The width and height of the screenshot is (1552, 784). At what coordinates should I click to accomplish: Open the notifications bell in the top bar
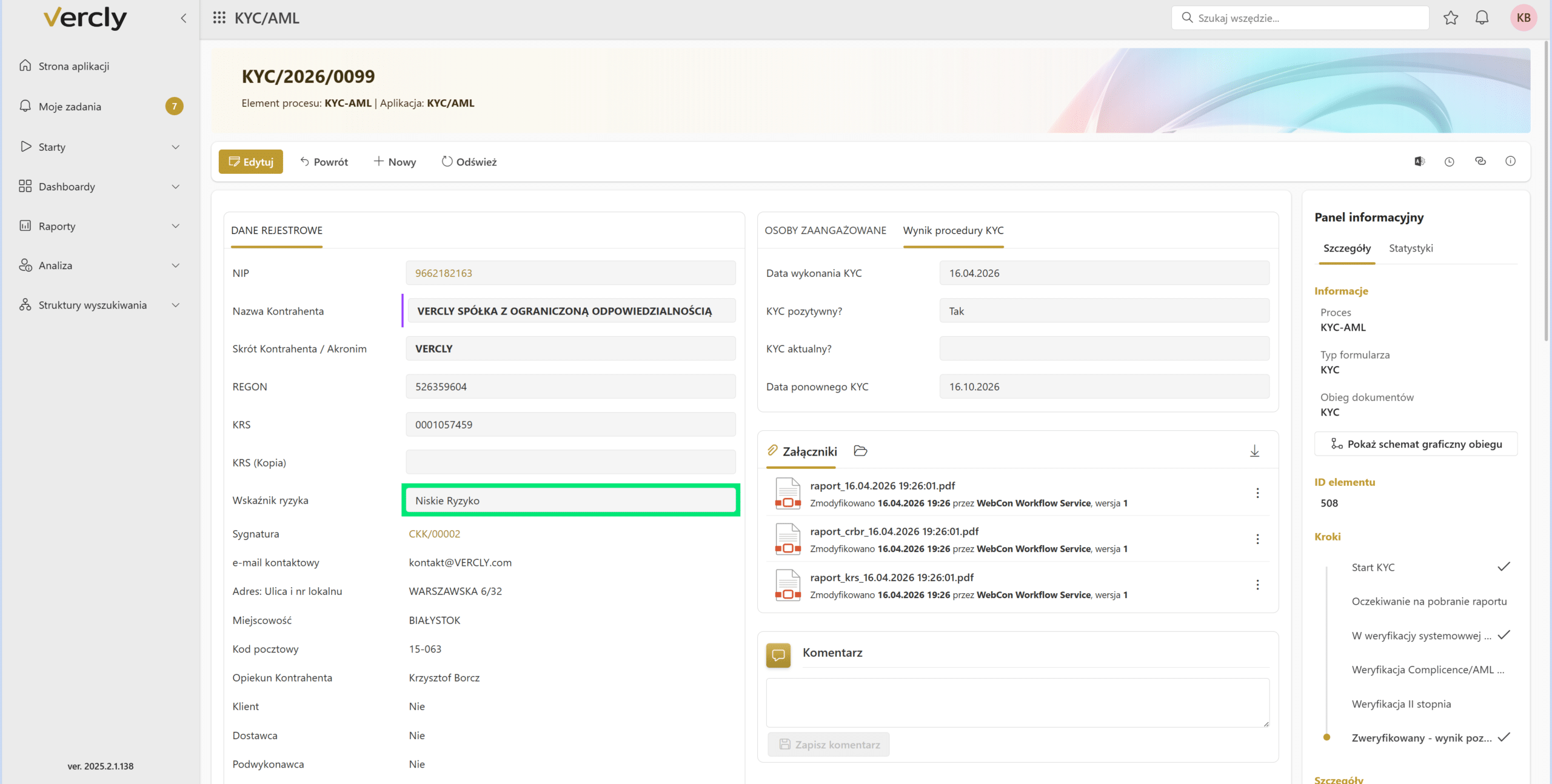1482,18
